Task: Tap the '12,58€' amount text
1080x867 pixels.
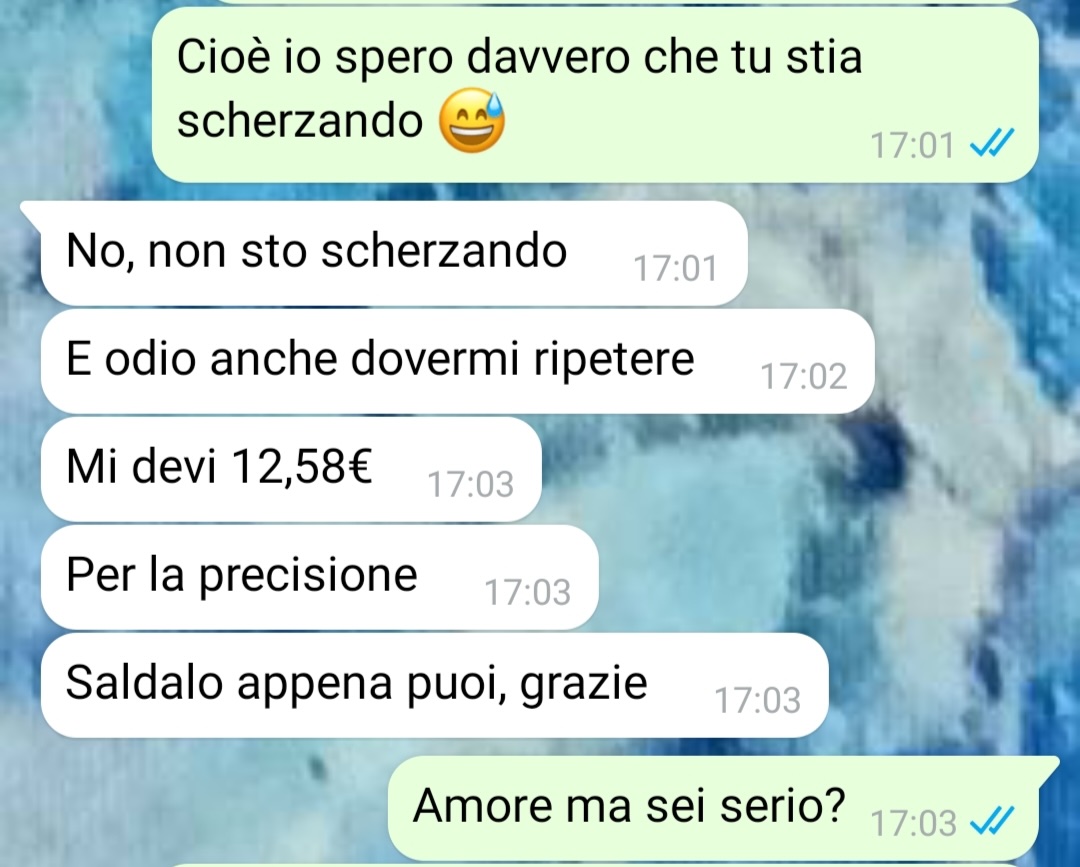Action: point(302,466)
